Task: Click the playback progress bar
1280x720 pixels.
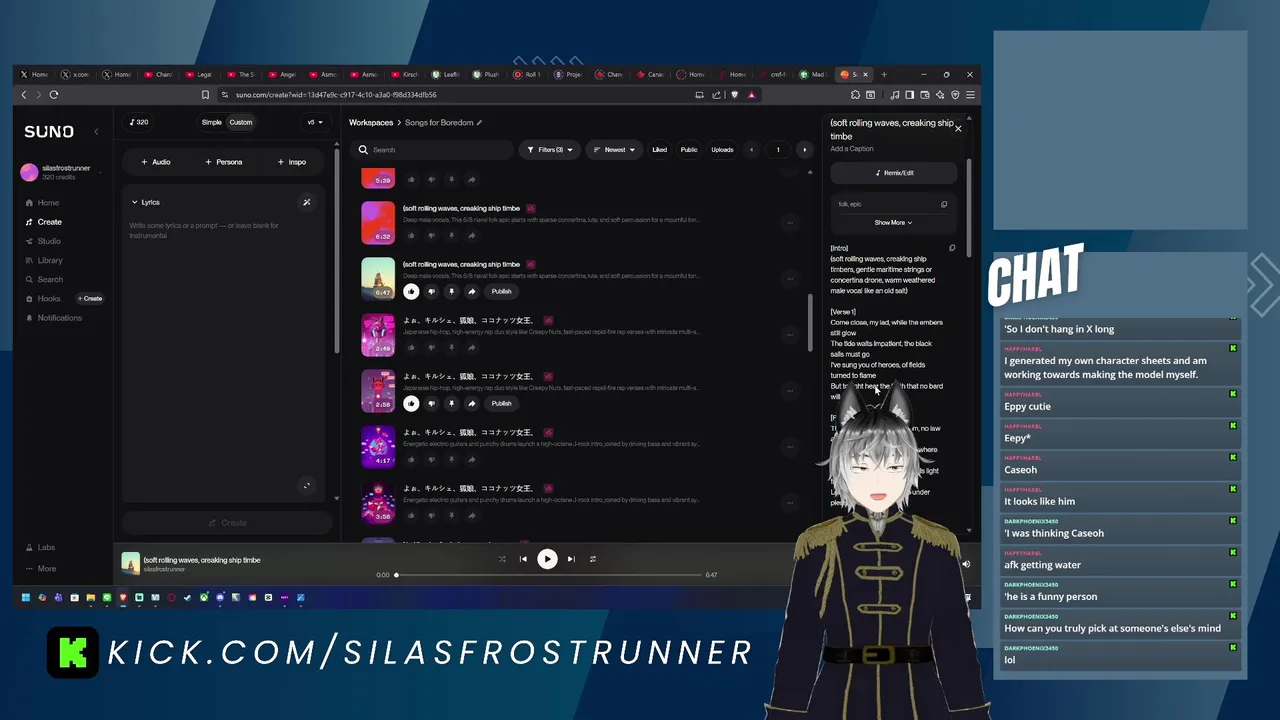Action: [x=547, y=575]
